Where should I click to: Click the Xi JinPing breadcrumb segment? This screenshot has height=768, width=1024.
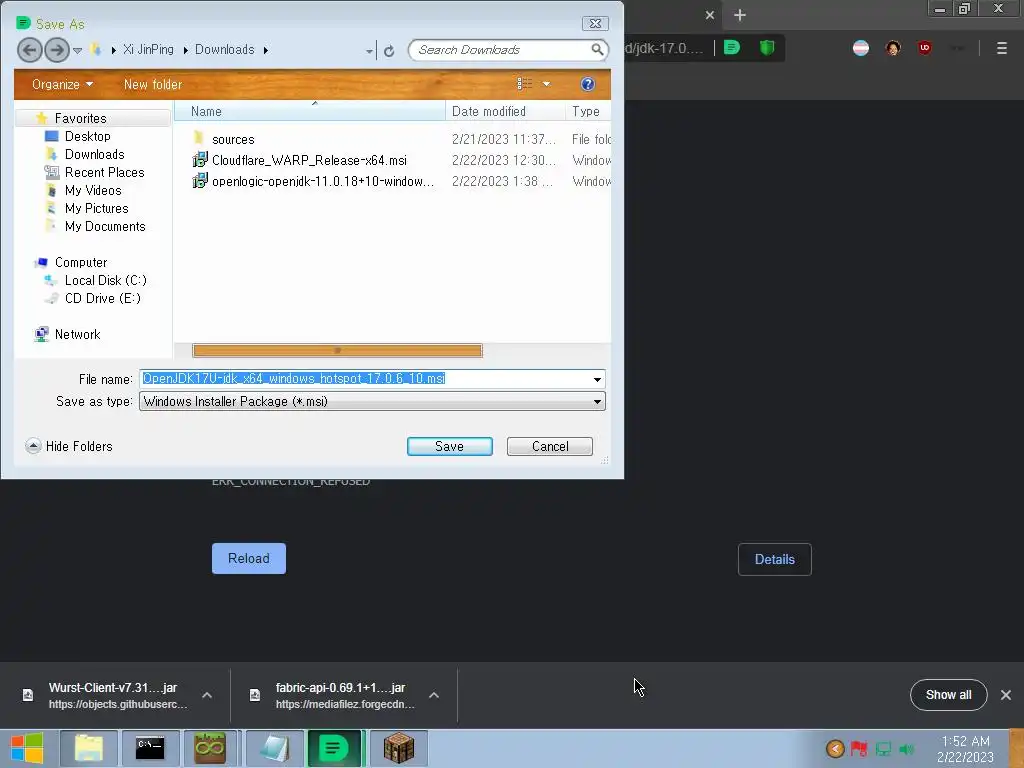click(148, 50)
